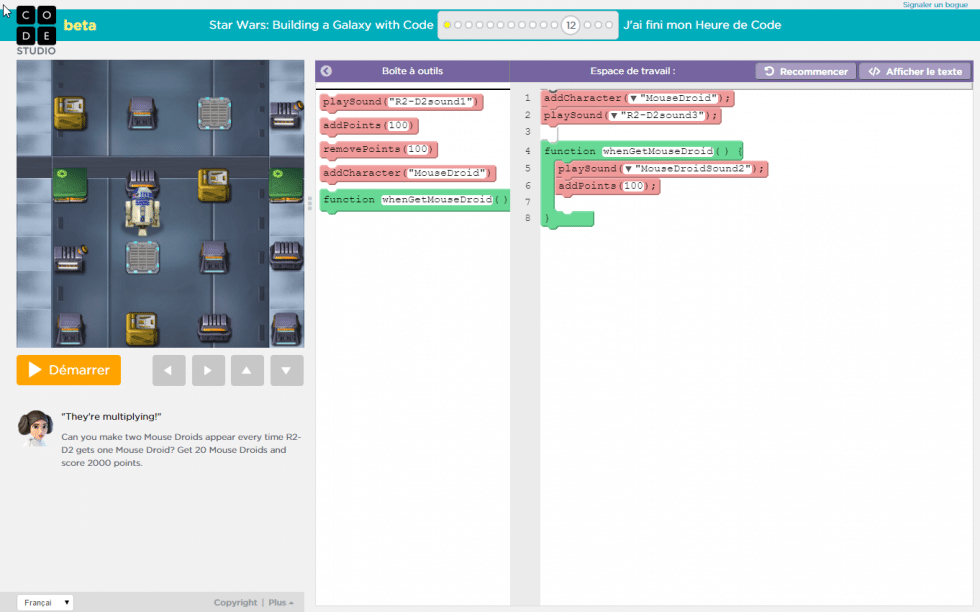The width and height of the screenshot is (980, 612).
Task: Click the Démarrer run button
Action: point(69,370)
